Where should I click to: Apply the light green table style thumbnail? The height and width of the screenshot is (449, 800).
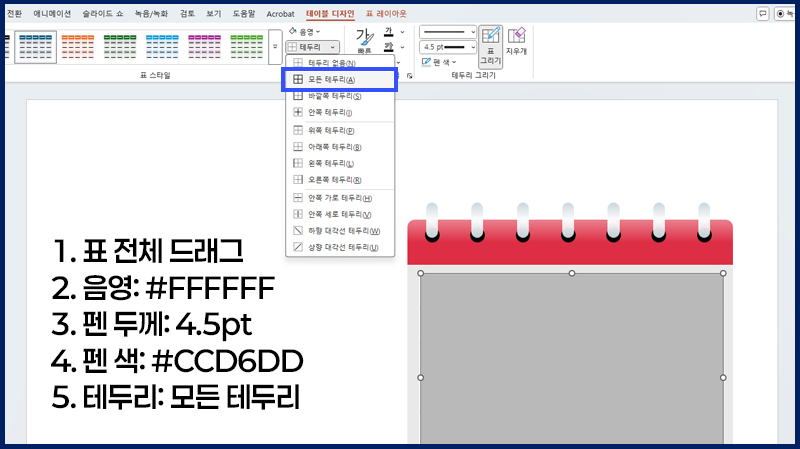click(x=247, y=47)
